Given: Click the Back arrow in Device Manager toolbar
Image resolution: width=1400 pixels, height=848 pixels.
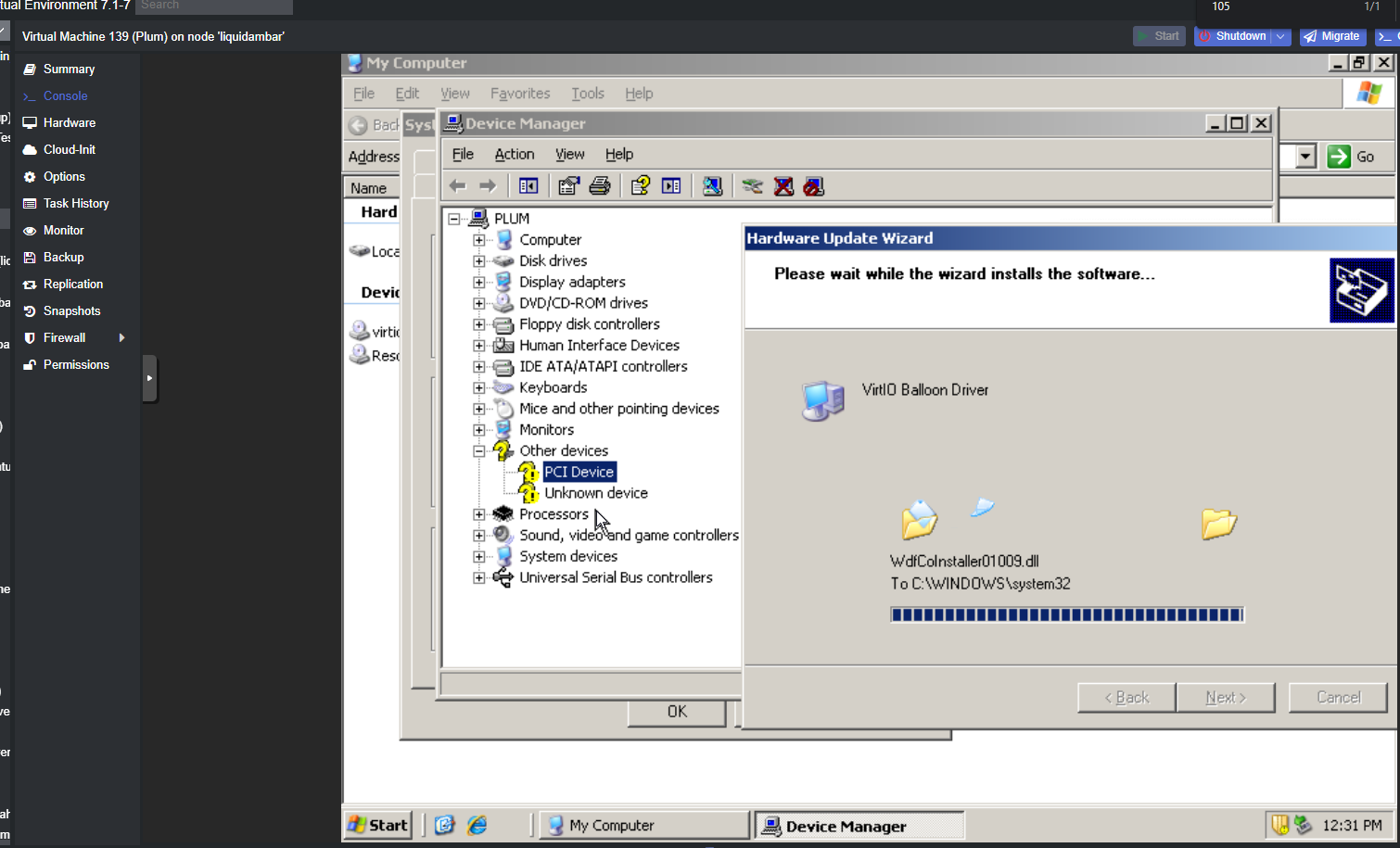Looking at the screenshot, I should [458, 186].
